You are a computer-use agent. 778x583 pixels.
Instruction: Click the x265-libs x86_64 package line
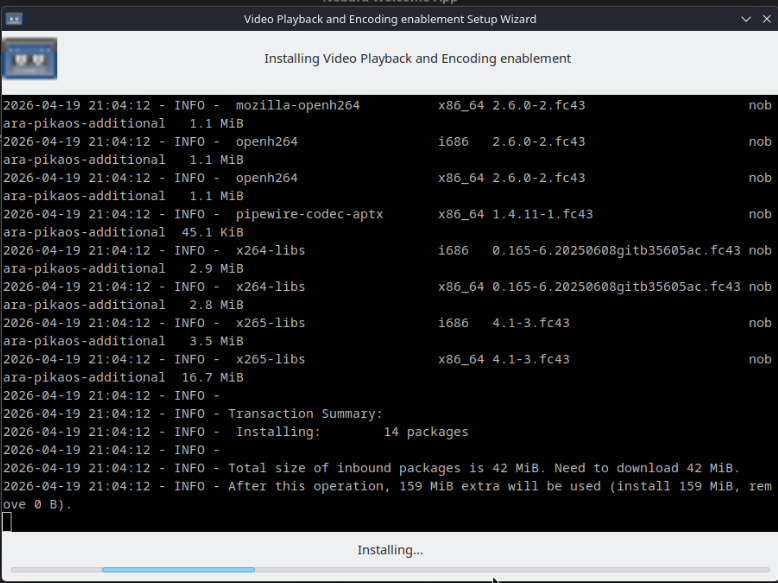click(x=270, y=359)
